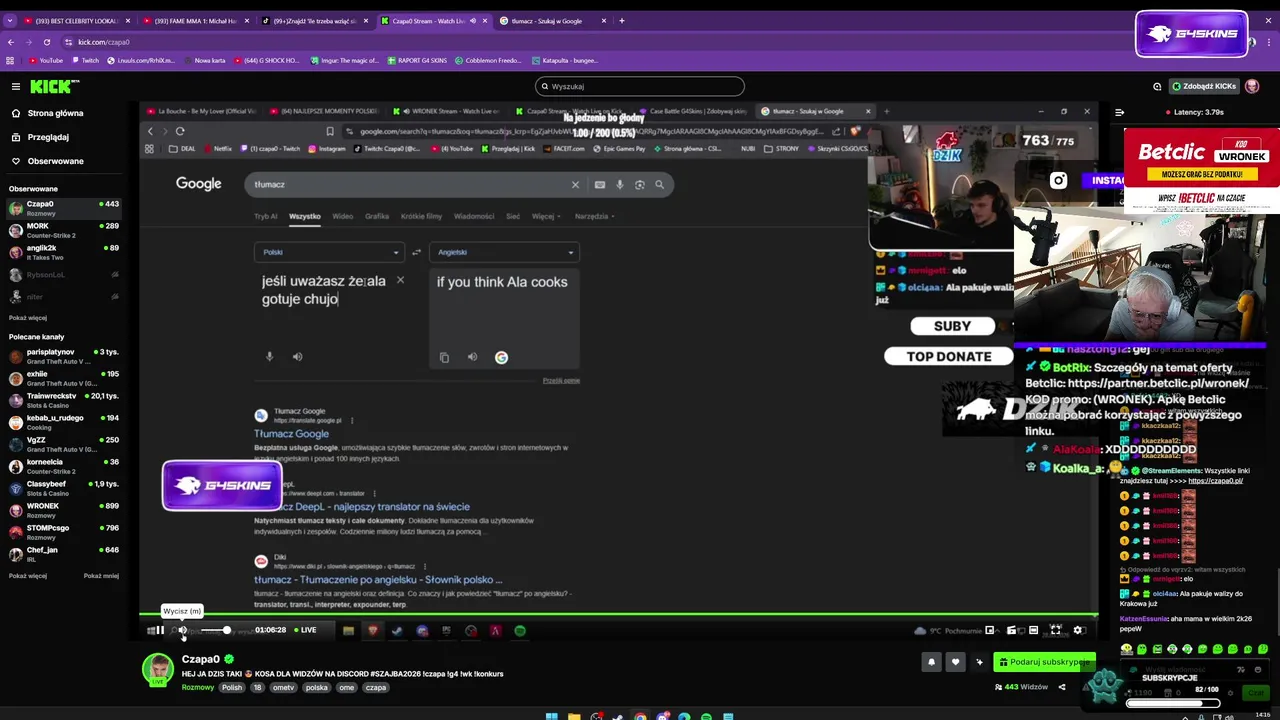Open Chef_jan channel in sidebar
The image size is (1280, 720).
(x=64, y=554)
